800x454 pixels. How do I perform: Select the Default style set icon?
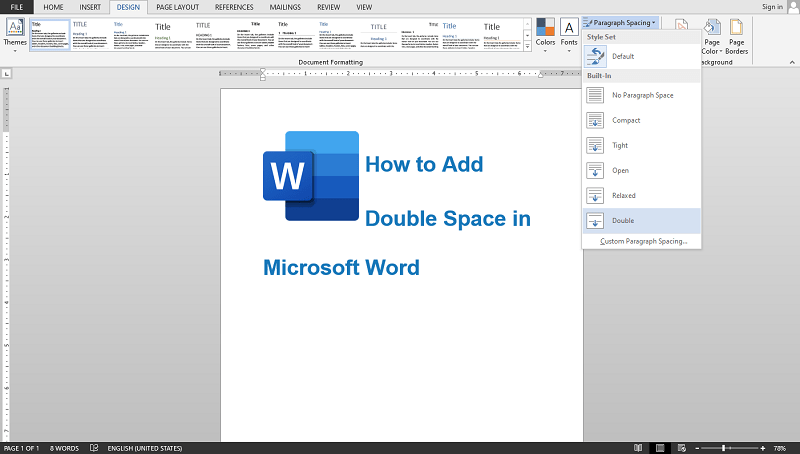pos(595,57)
